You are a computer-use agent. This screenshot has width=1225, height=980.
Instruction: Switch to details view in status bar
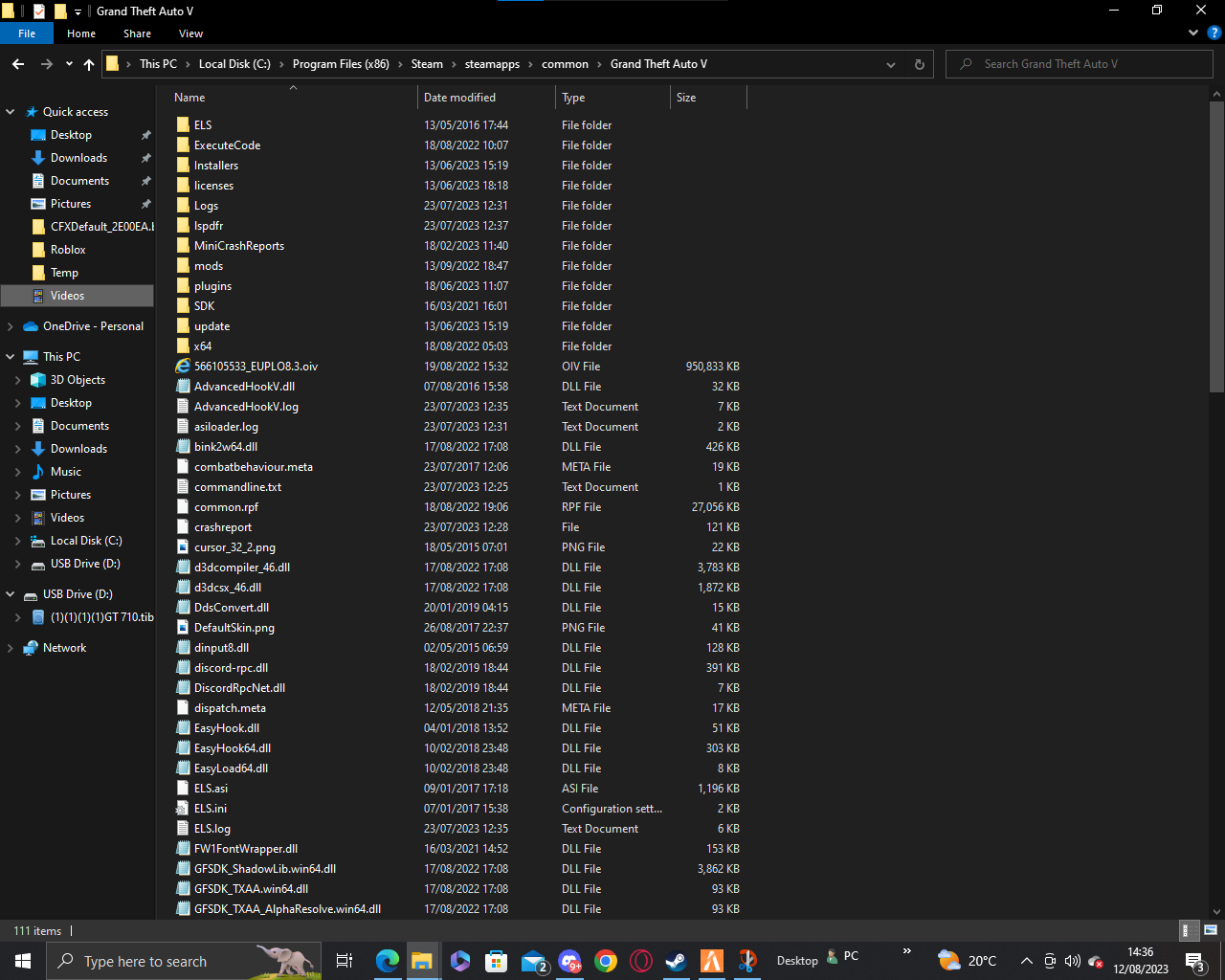[x=1187, y=930]
